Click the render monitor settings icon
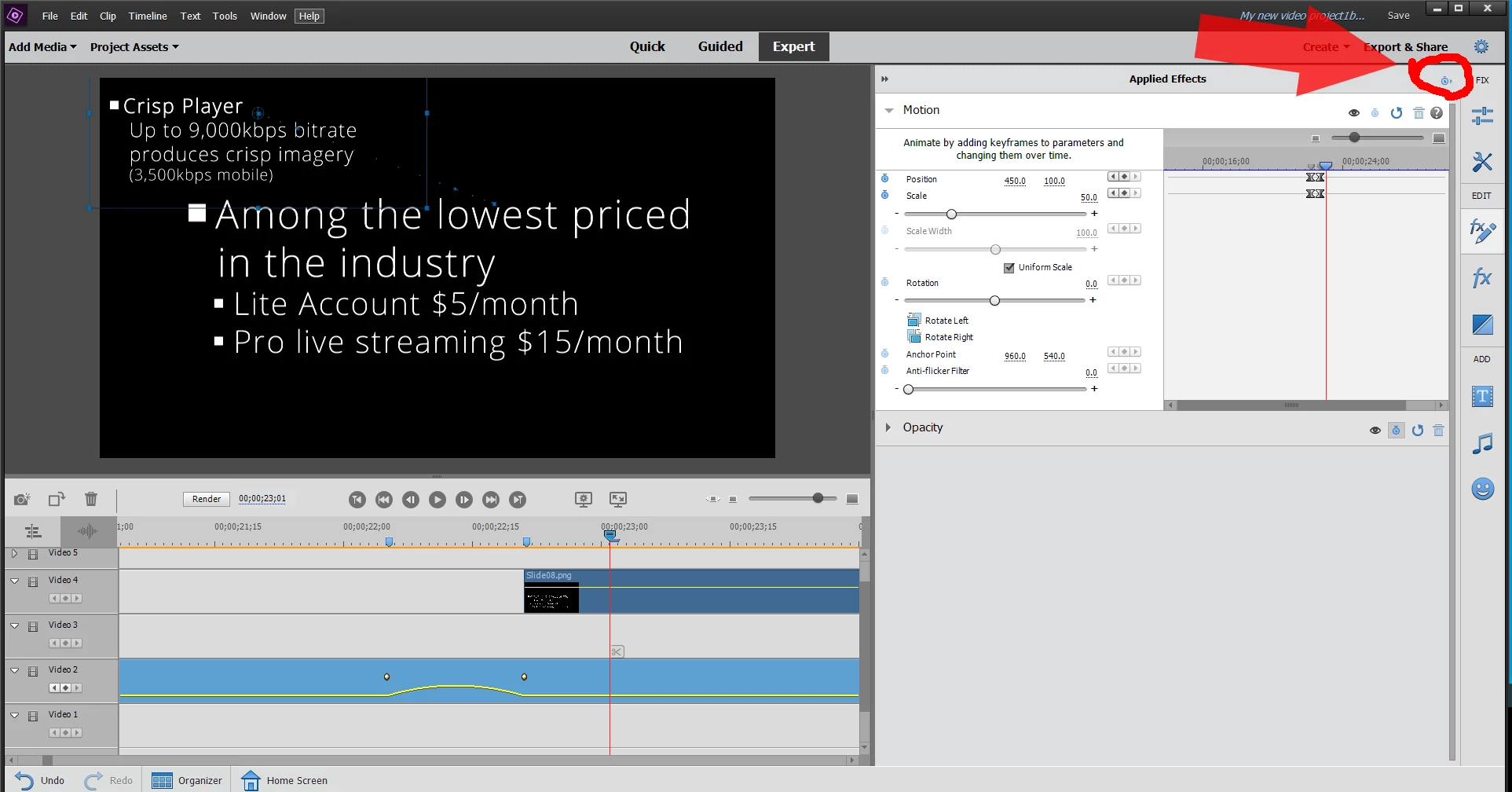Viewport: 1512px width, 792px height. pyautogui.click(x=584, y=499)
